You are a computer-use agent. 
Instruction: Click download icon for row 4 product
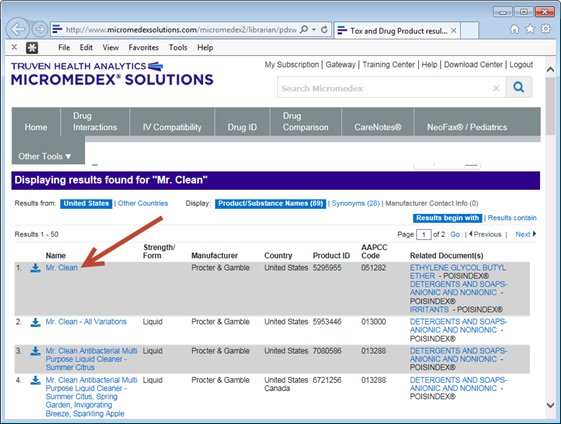(x=35, y=380)
